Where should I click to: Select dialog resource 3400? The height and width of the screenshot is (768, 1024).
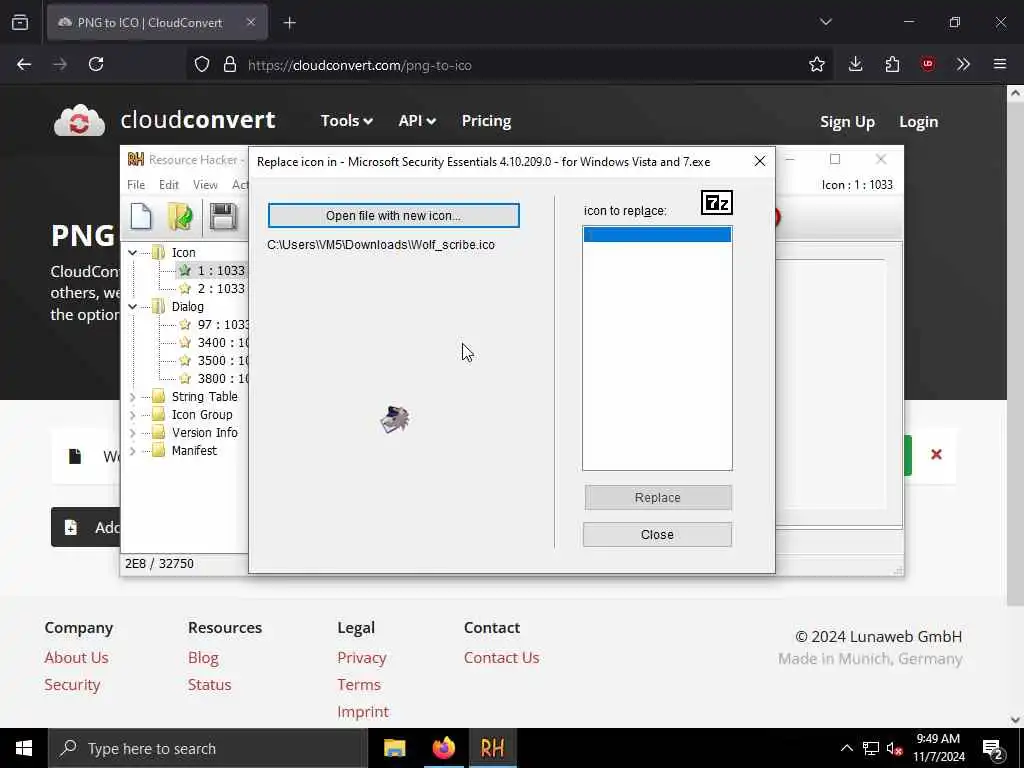click(x=222, y=343)
